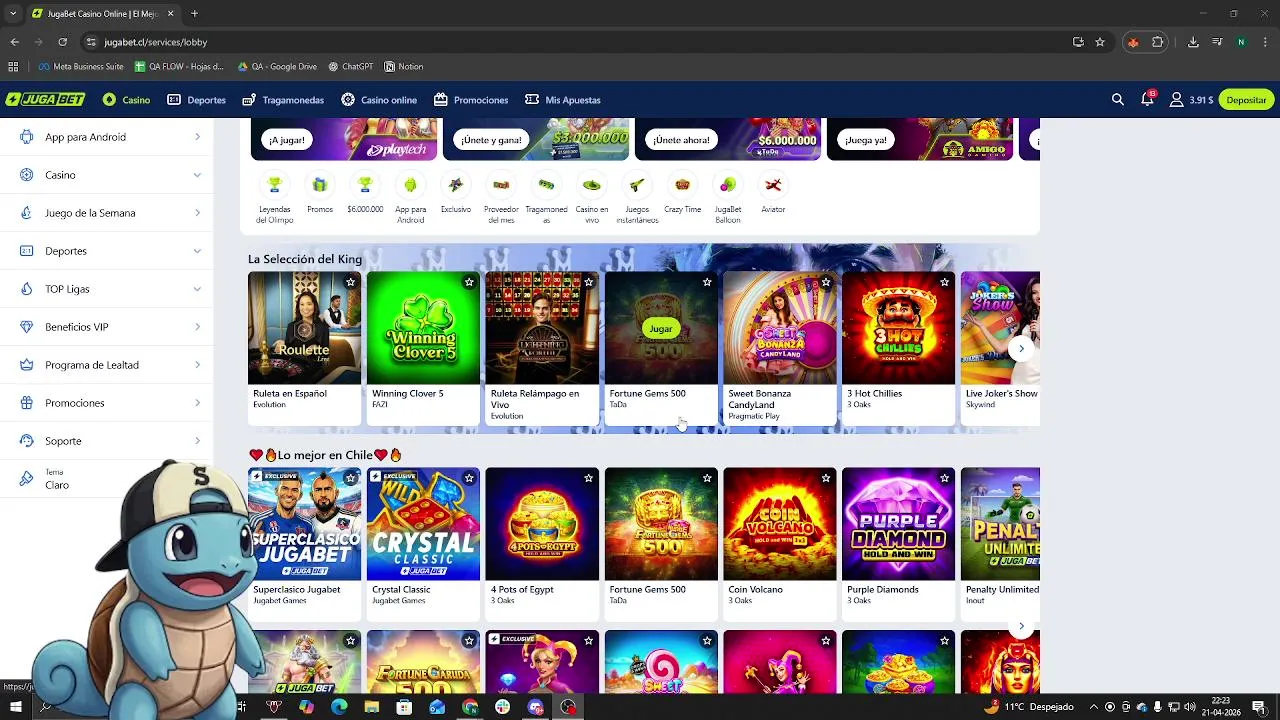
Task: Favorite the Ruleta Relámpago en Vivo game
Action: tap(588, 283)
